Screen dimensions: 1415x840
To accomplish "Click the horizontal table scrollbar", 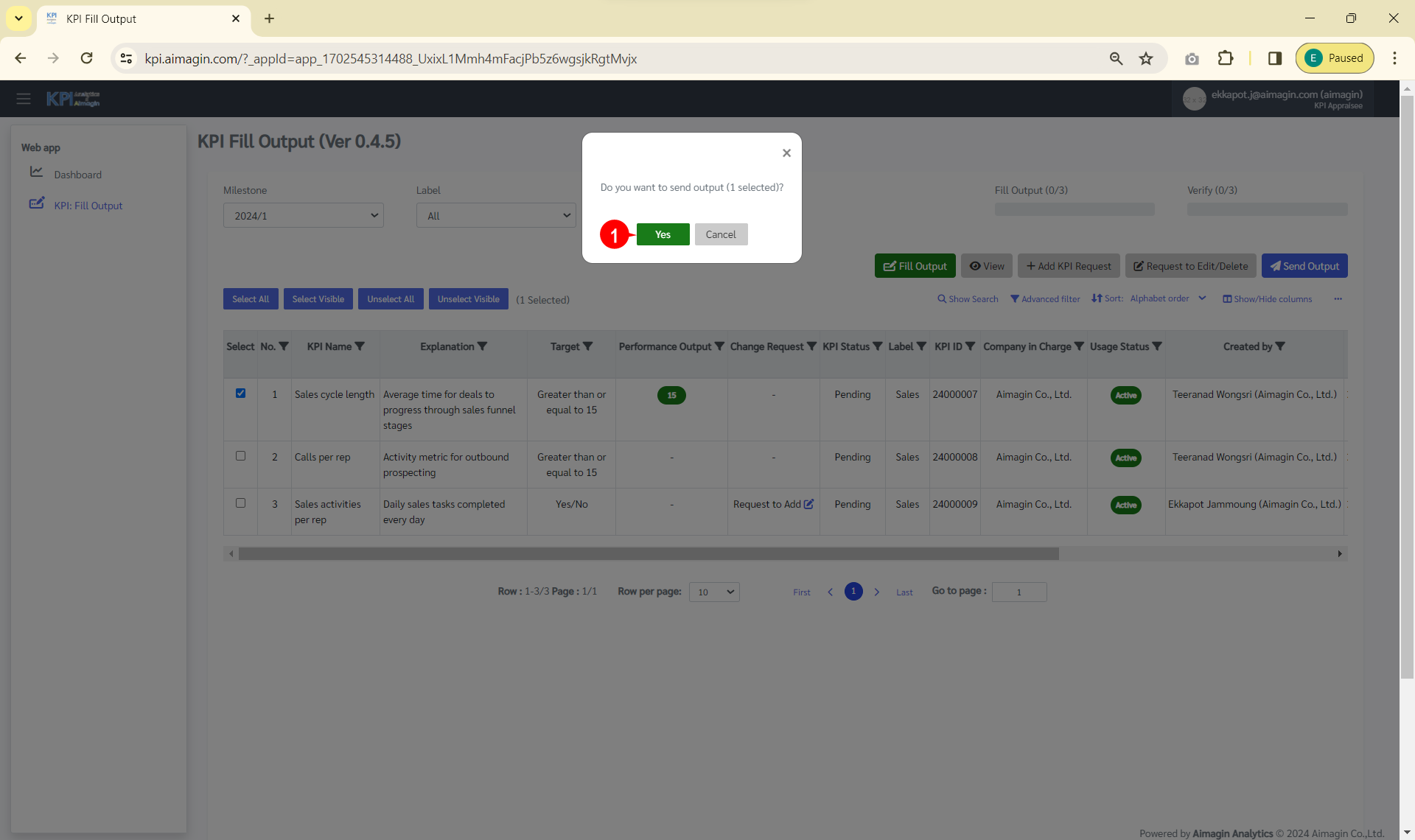I will (x=649, y=553).
